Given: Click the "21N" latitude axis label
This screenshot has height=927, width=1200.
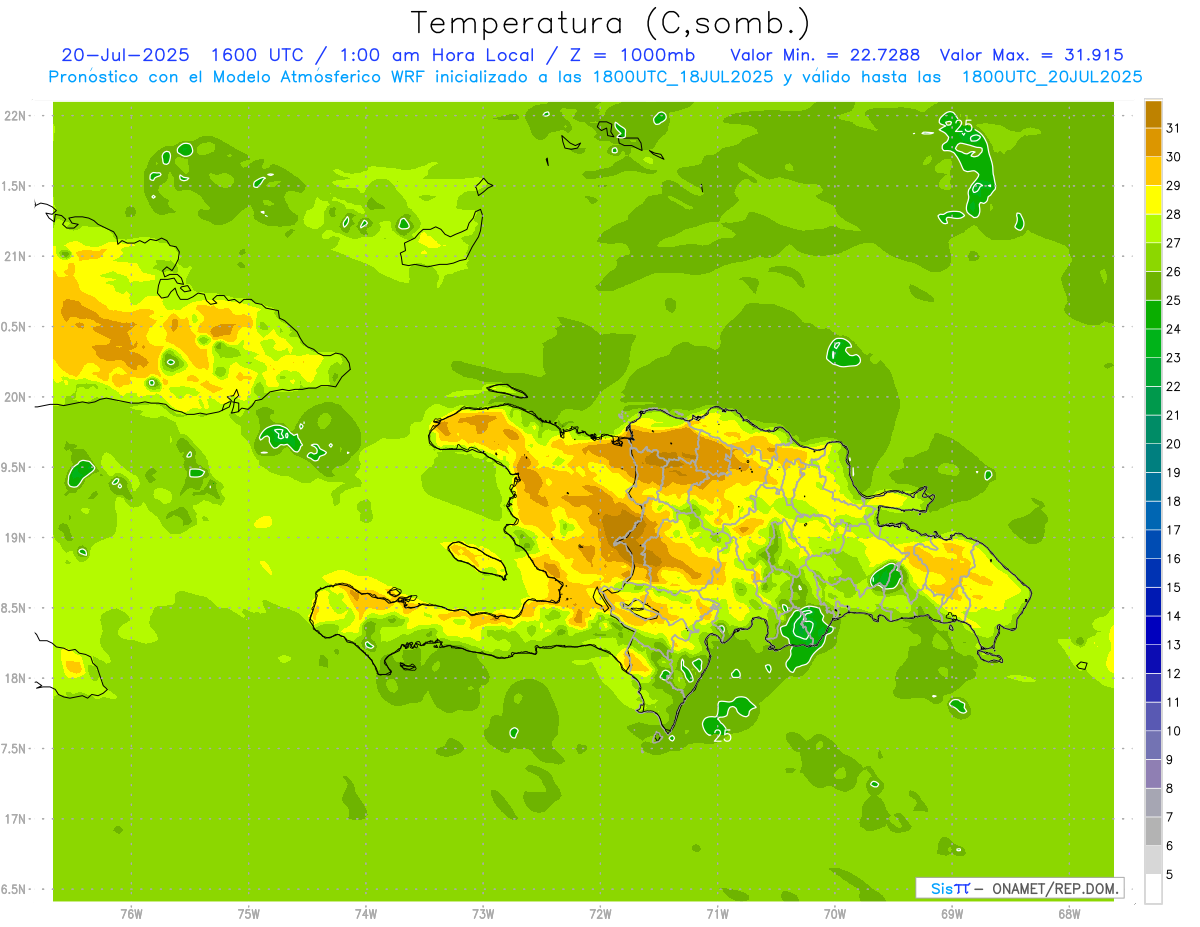Looking at the screenshot, I should (x=17, y=257).
